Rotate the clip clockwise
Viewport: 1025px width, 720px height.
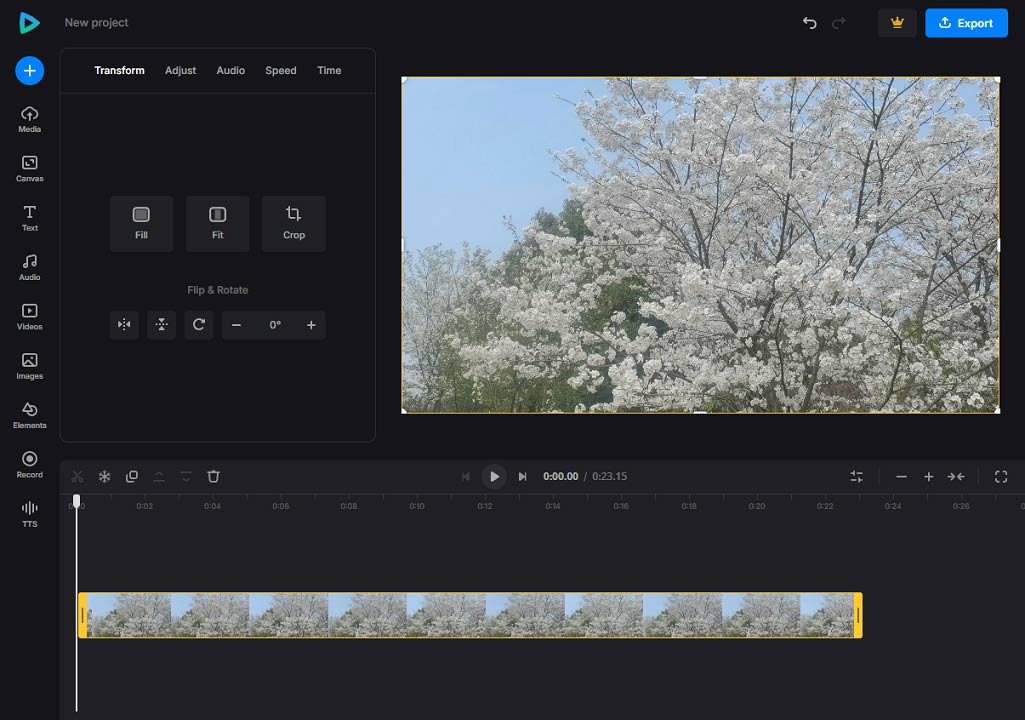pyautogui.click(x=199, y=325)
